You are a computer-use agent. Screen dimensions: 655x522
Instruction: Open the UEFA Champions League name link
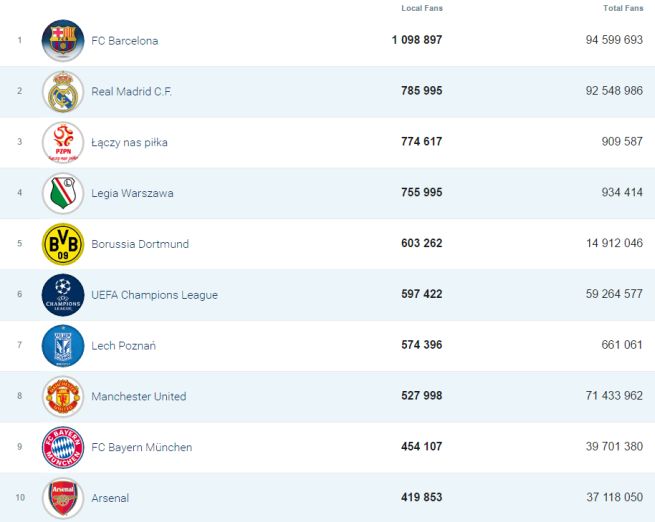coord(154,295)
